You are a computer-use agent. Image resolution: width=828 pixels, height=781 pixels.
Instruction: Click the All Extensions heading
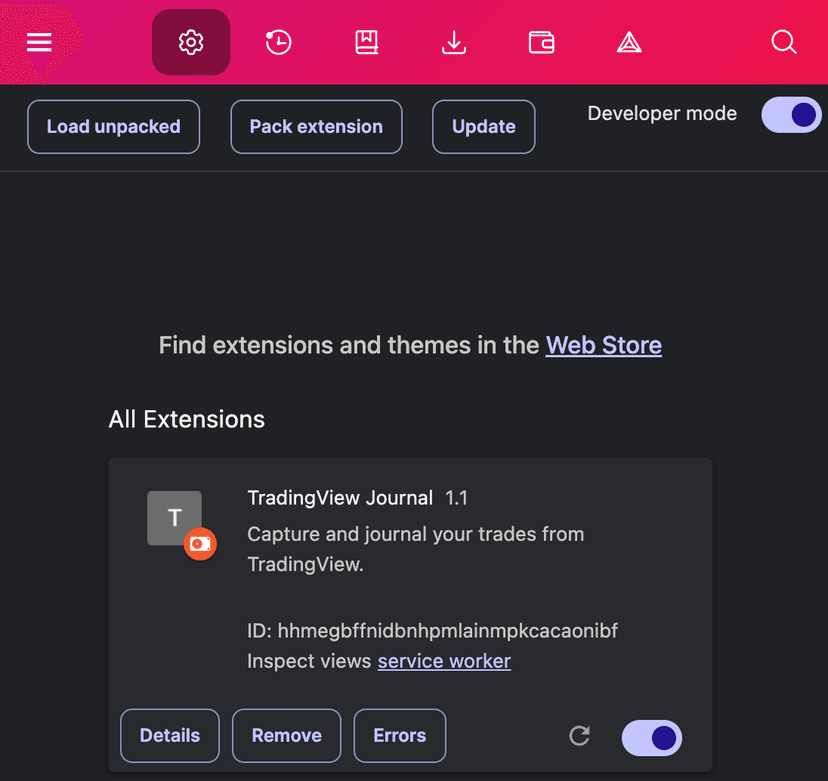pyautogui.click(x=186, y=419)
